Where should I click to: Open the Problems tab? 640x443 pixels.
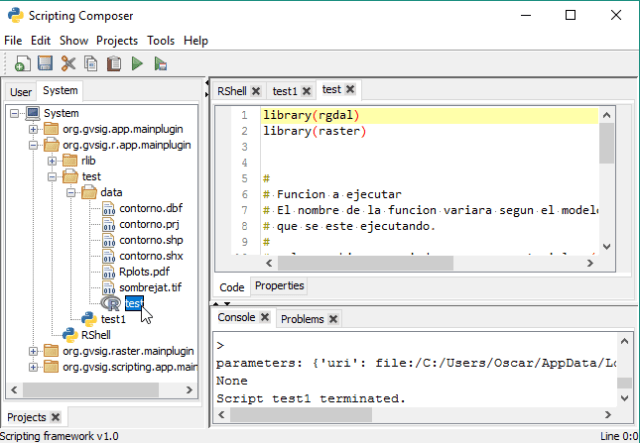pyautogui.click(x=302, y=319)
